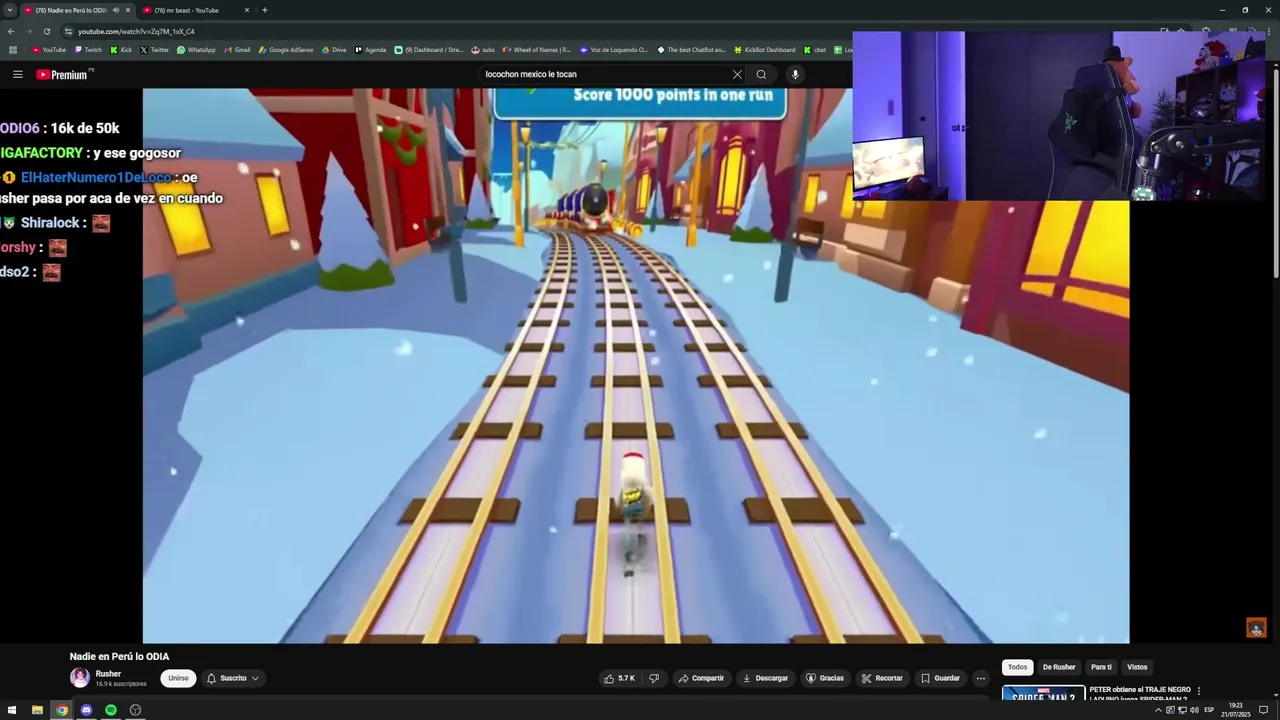
Task: Dislike the video
Action: (x=654, y=678)
